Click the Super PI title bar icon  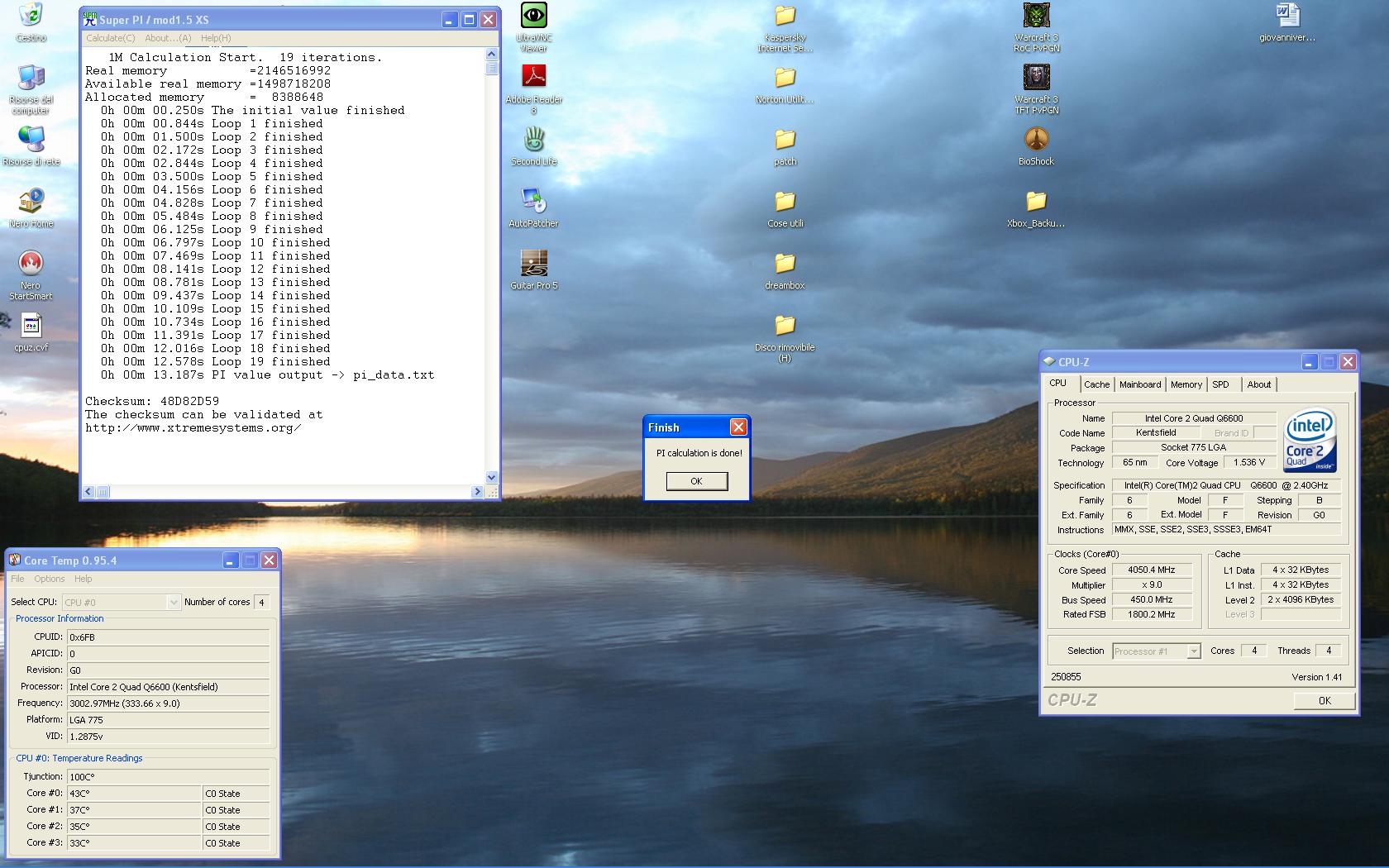(90, 20)
